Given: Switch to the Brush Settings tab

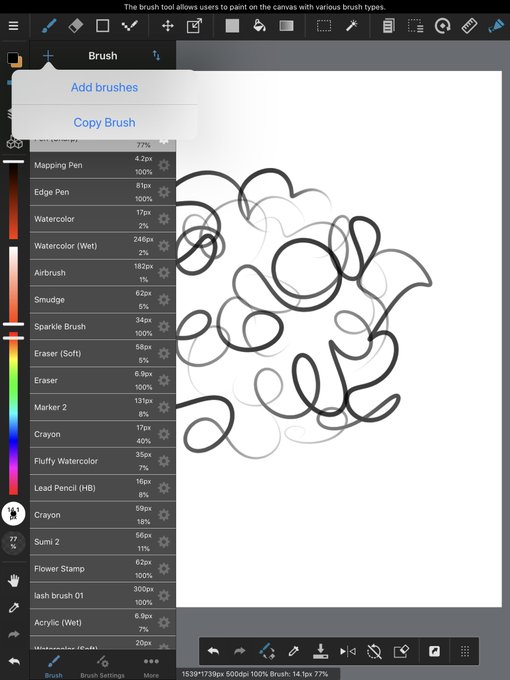Looking at the screenshot, I should tap(102, 666).
